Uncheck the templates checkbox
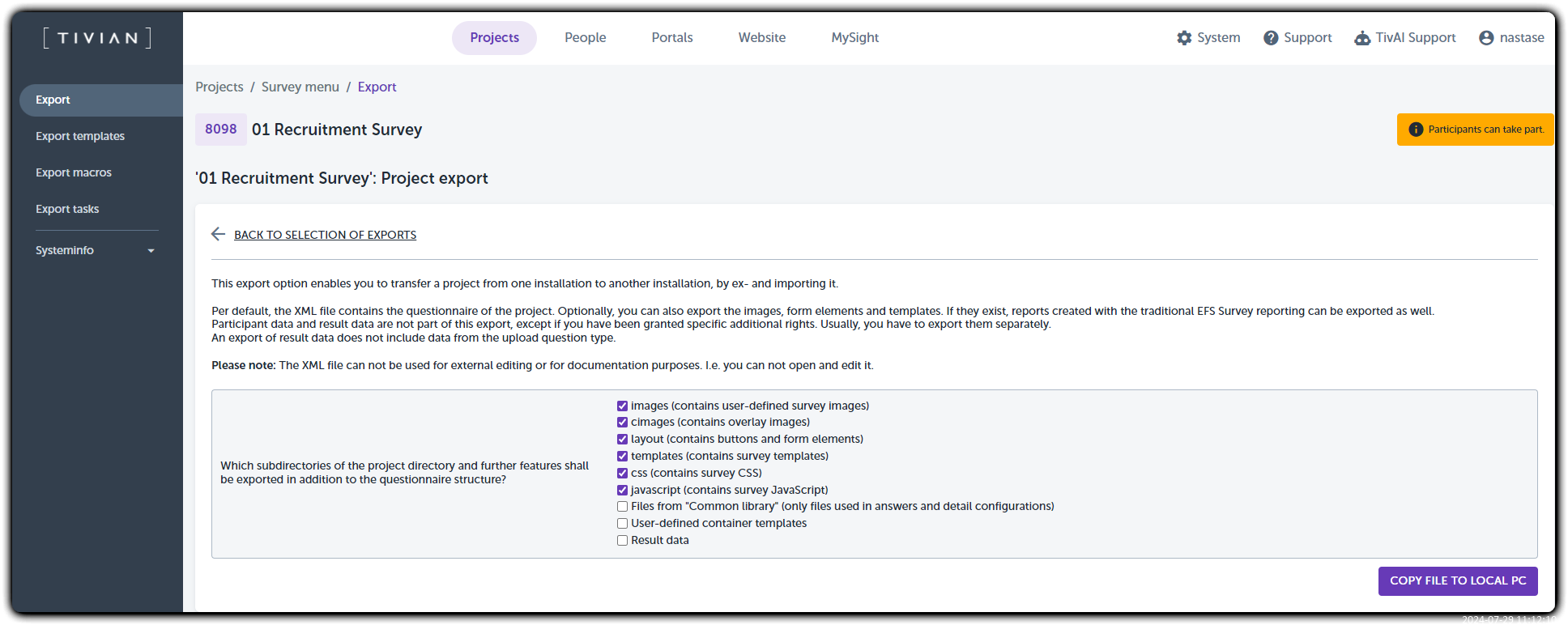Screen dimensions: 1568x625 pyautogui.click(x=622, y=457)
